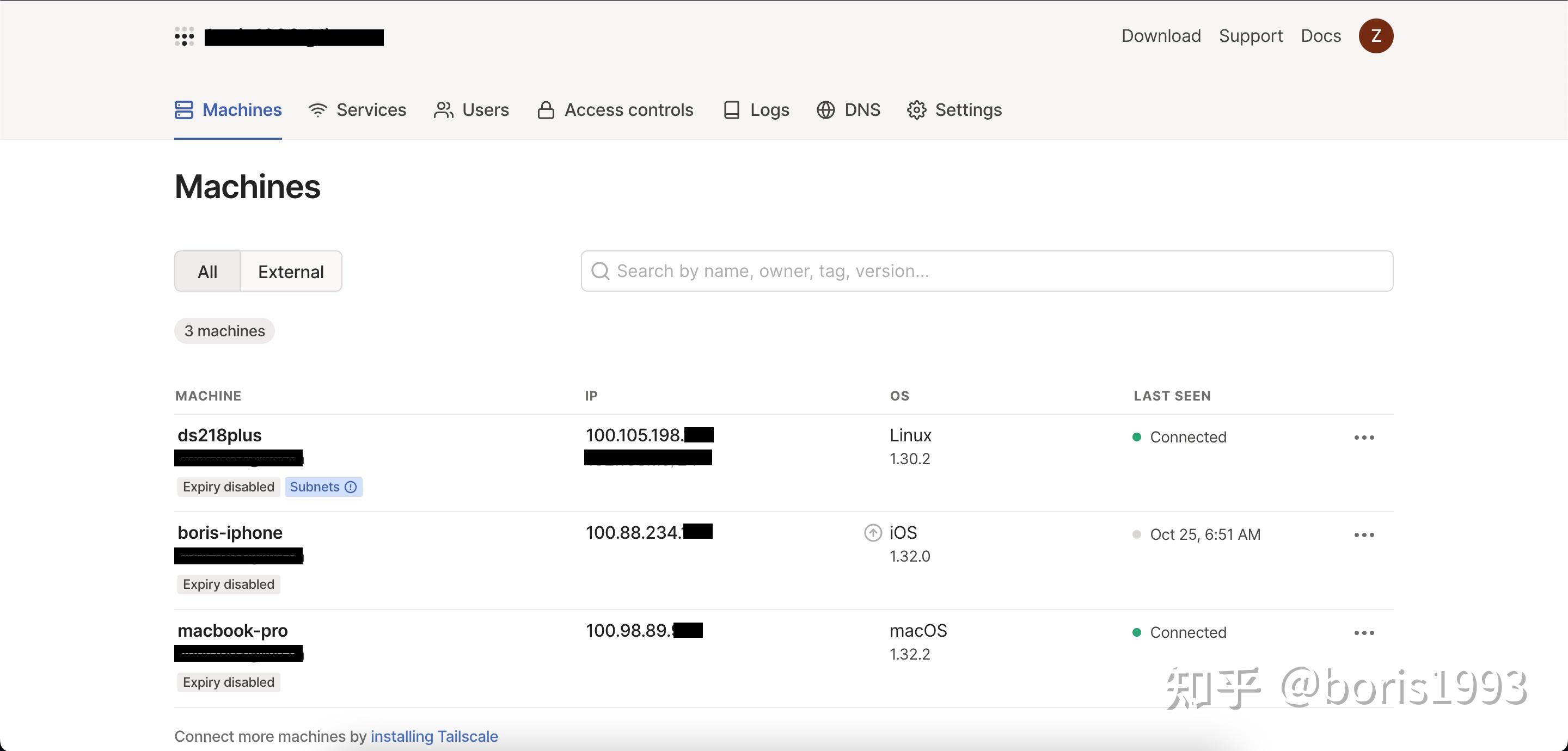Viewport: 1568px width, 751px height.
Task: Open the user avatar Z menu
Action: coord(1376,36)
